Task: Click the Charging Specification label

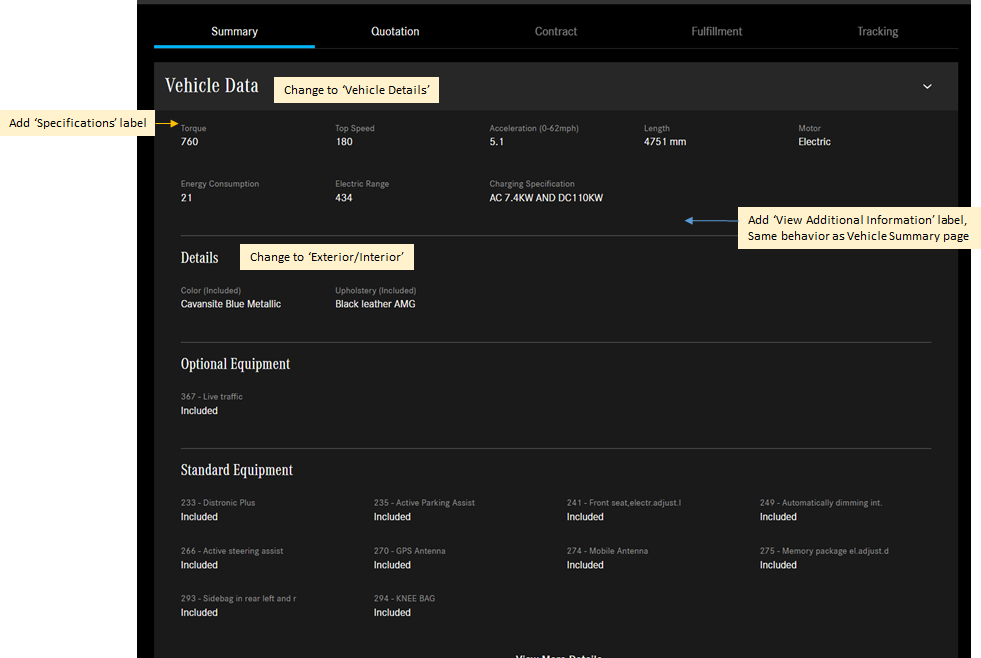Action: click(x=532, y=184)
